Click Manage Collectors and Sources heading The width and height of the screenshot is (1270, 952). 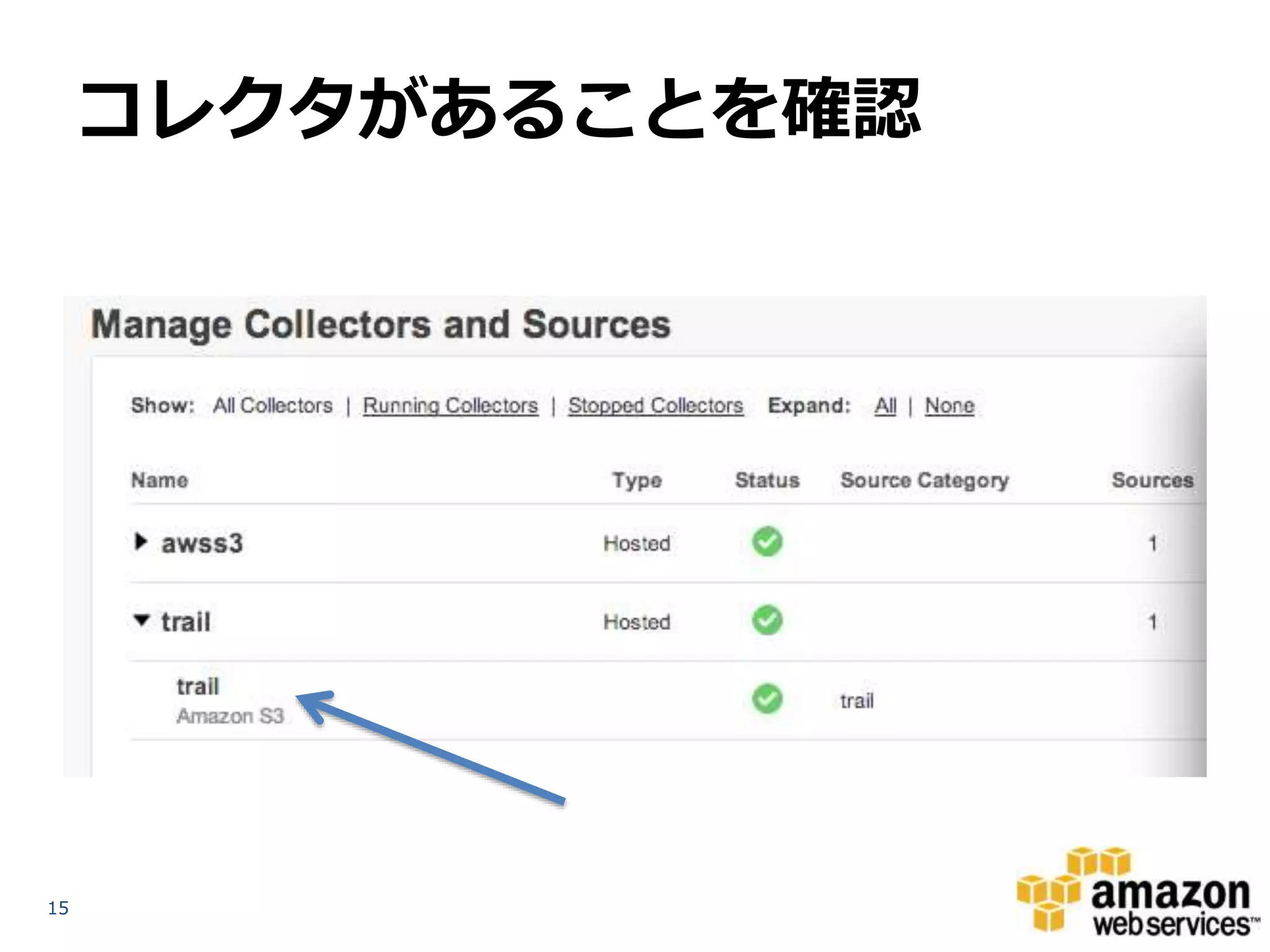point(381,325)
